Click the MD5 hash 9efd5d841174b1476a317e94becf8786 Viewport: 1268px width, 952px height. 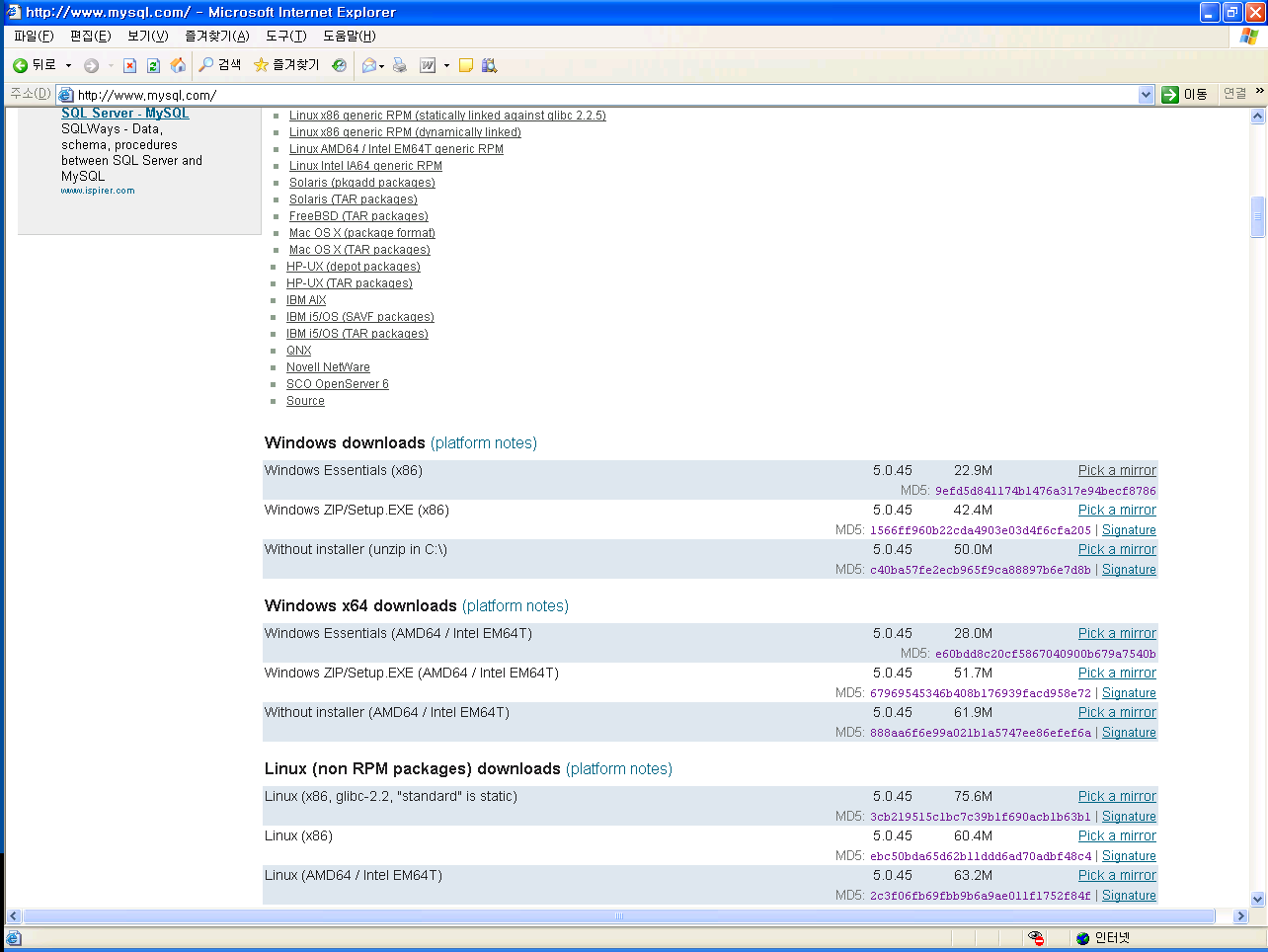tap(1045, 491)
